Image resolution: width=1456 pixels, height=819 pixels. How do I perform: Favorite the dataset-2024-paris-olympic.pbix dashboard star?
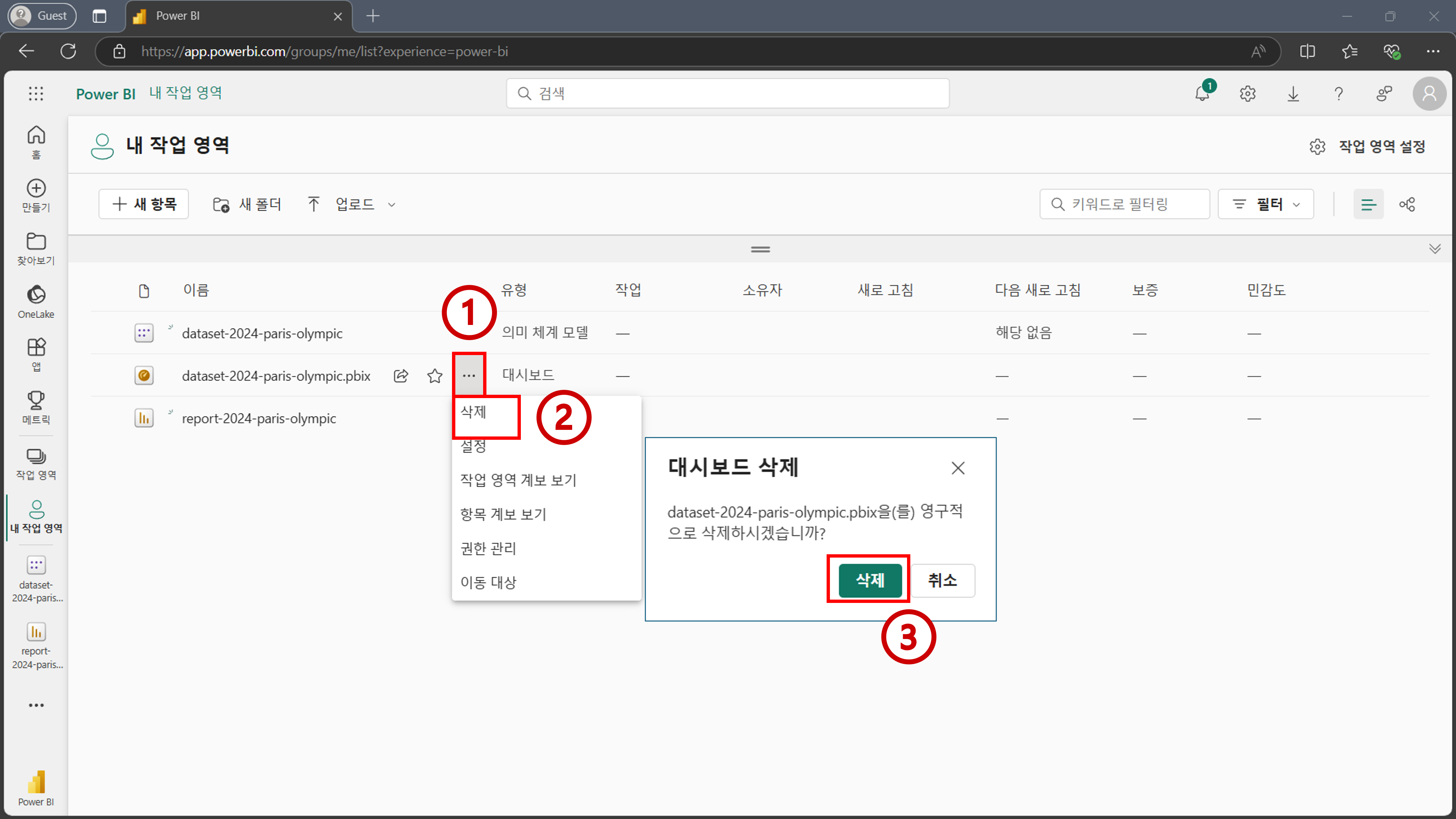tap(435, 375)
